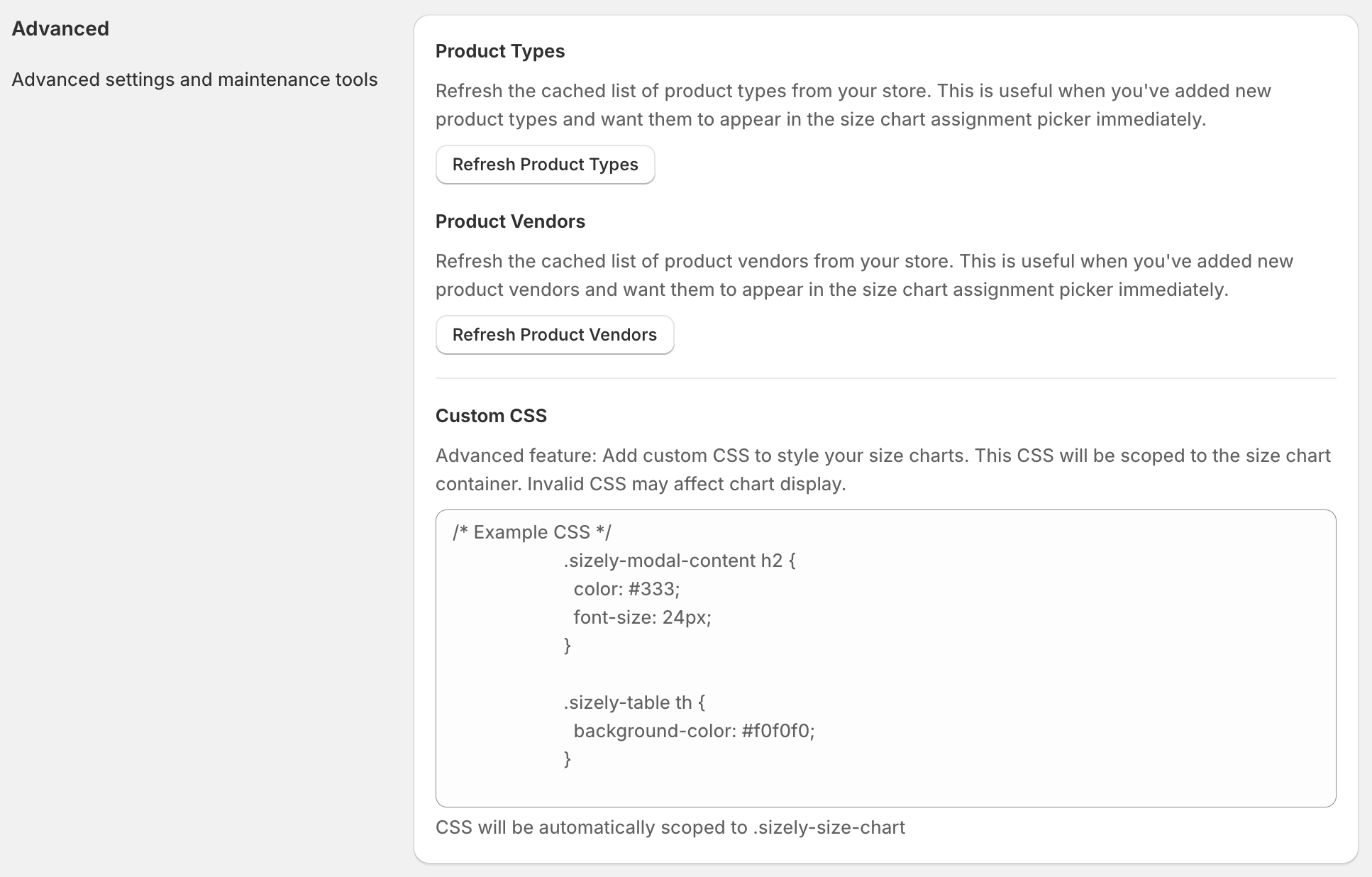Click the '/* Example CSS */' comment line

532,532
